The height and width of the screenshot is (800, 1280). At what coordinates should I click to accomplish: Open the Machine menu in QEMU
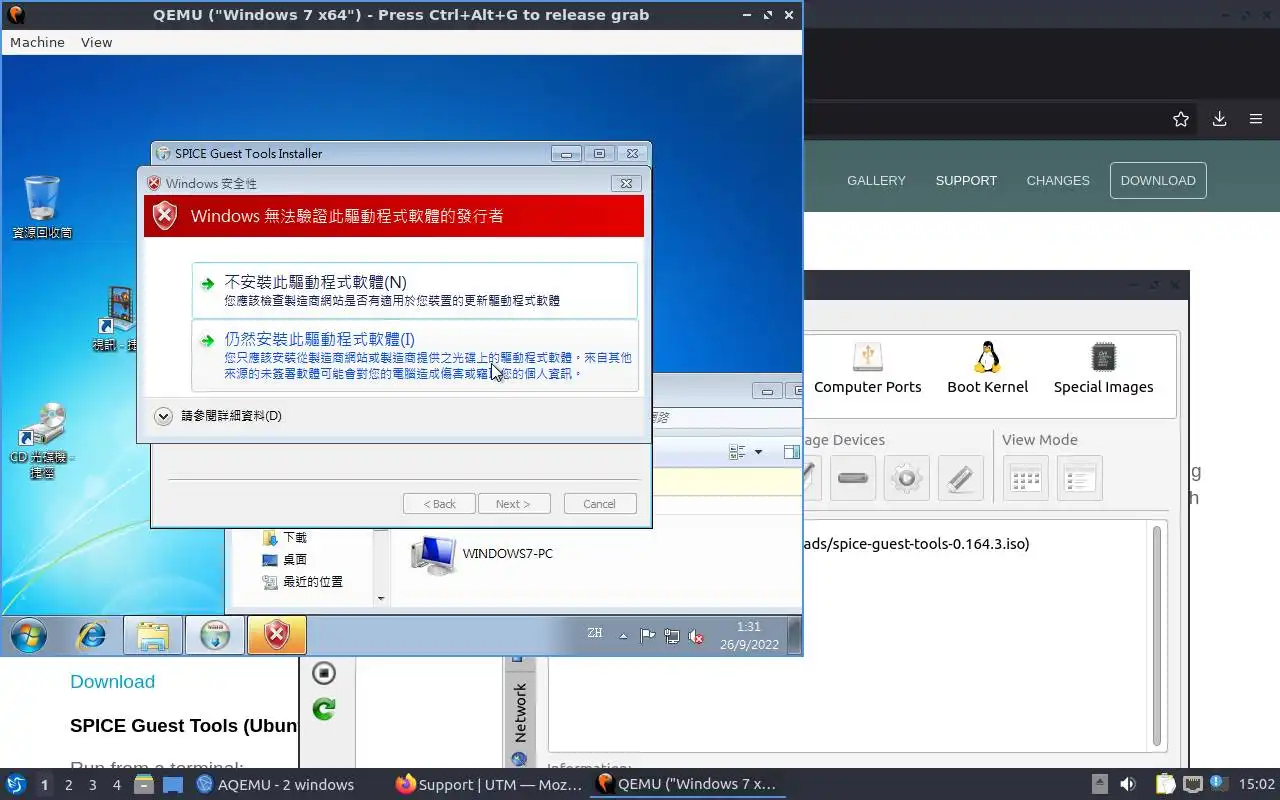pyautogui.click(x=37, y=42)
